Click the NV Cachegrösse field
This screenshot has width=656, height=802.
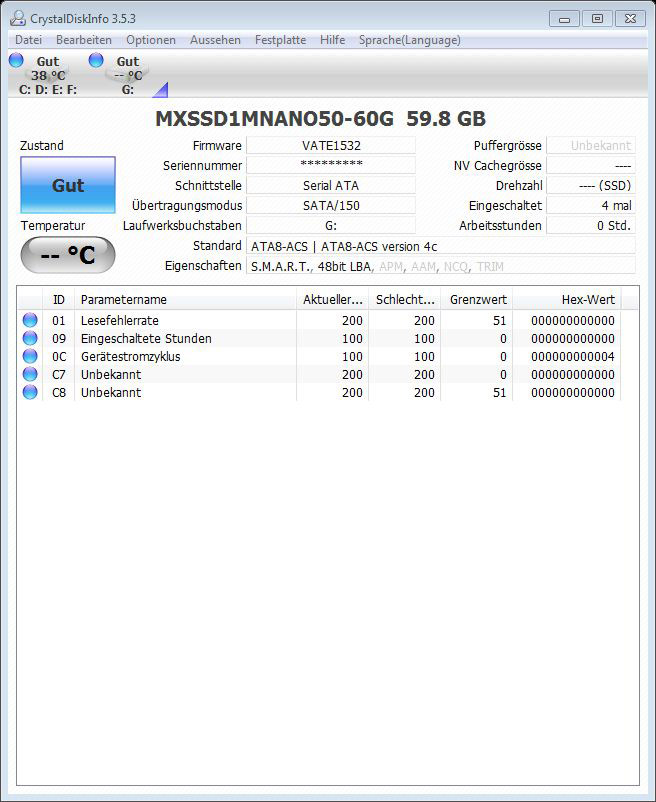click(x=591, y=165)
